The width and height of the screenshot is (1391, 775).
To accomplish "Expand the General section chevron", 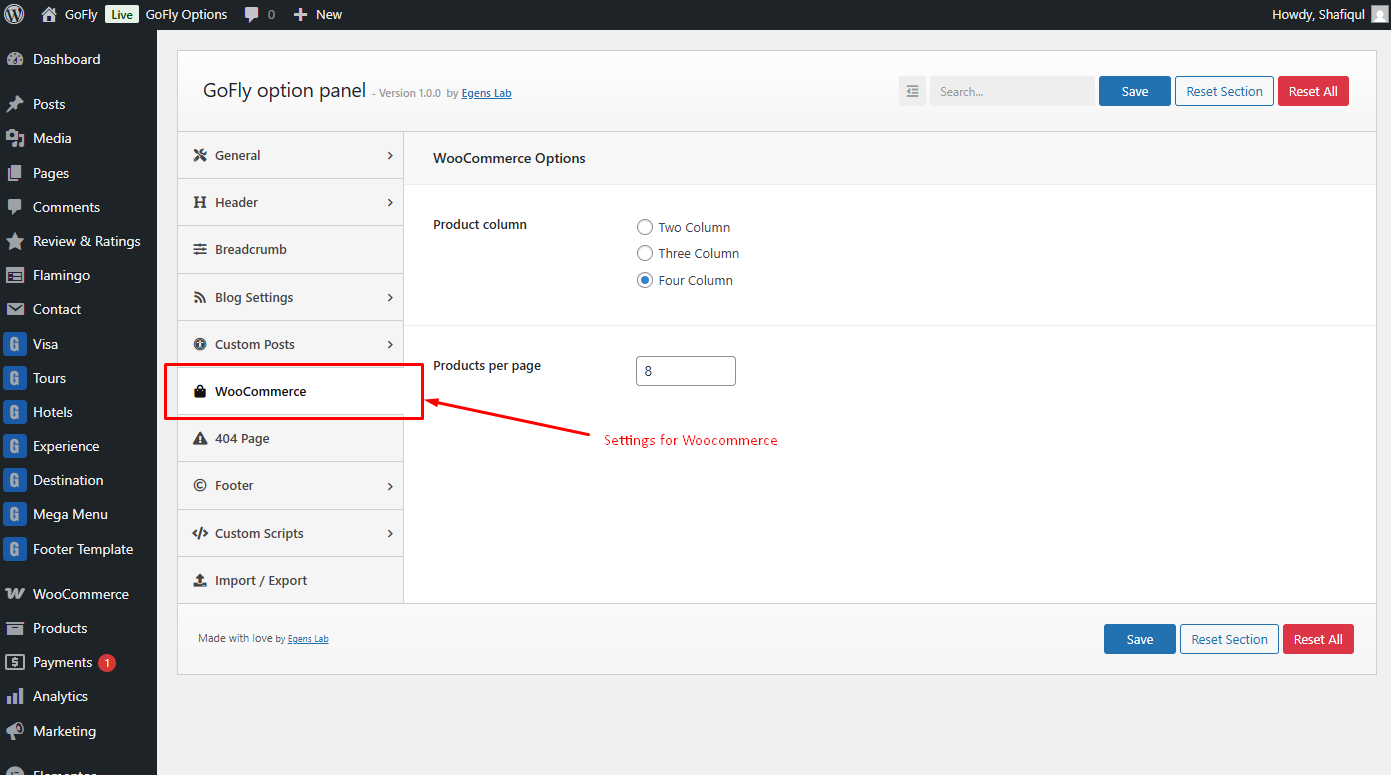I will point(390,155).
